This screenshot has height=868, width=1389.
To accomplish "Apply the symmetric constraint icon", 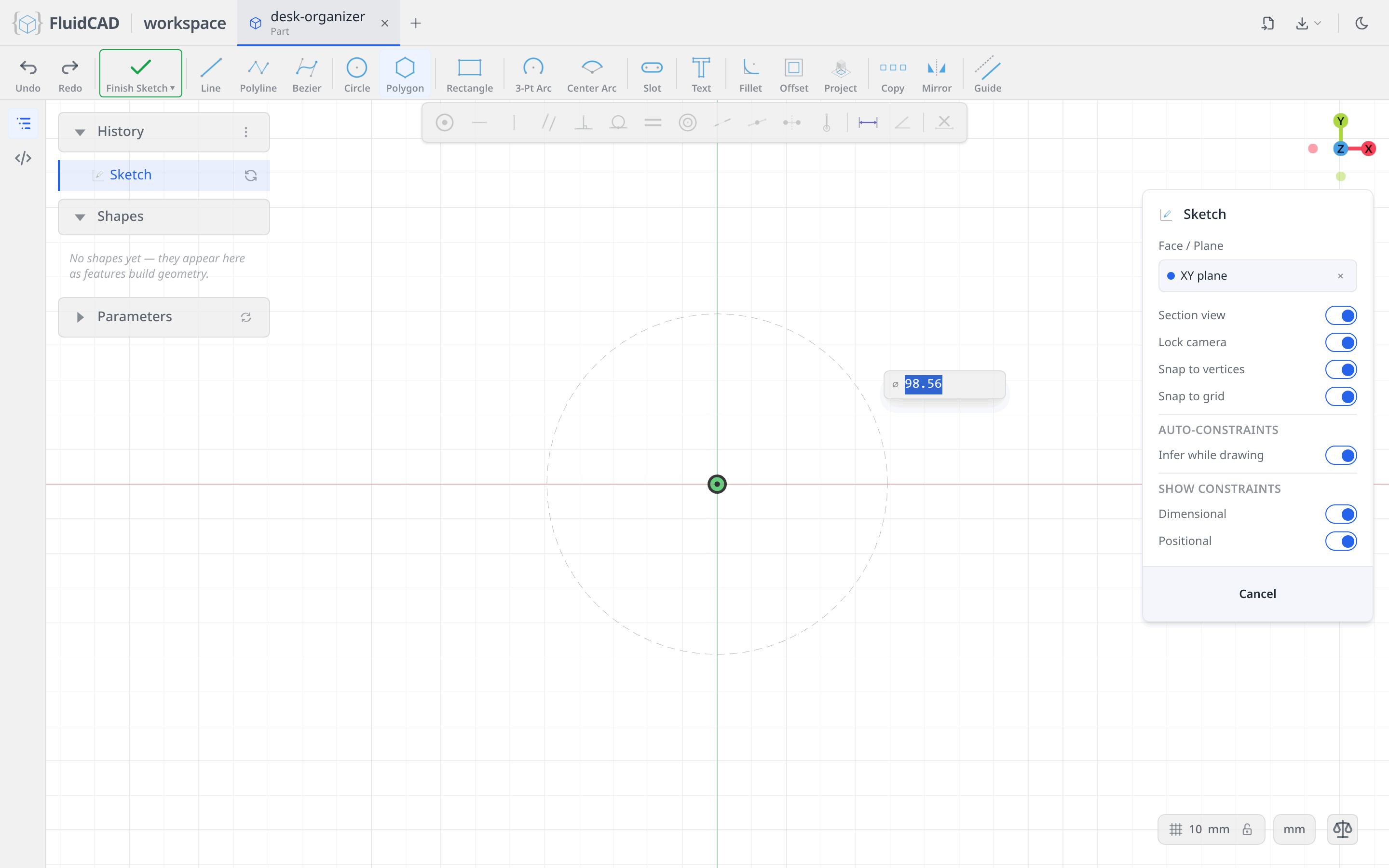I will tap(791, 122).
